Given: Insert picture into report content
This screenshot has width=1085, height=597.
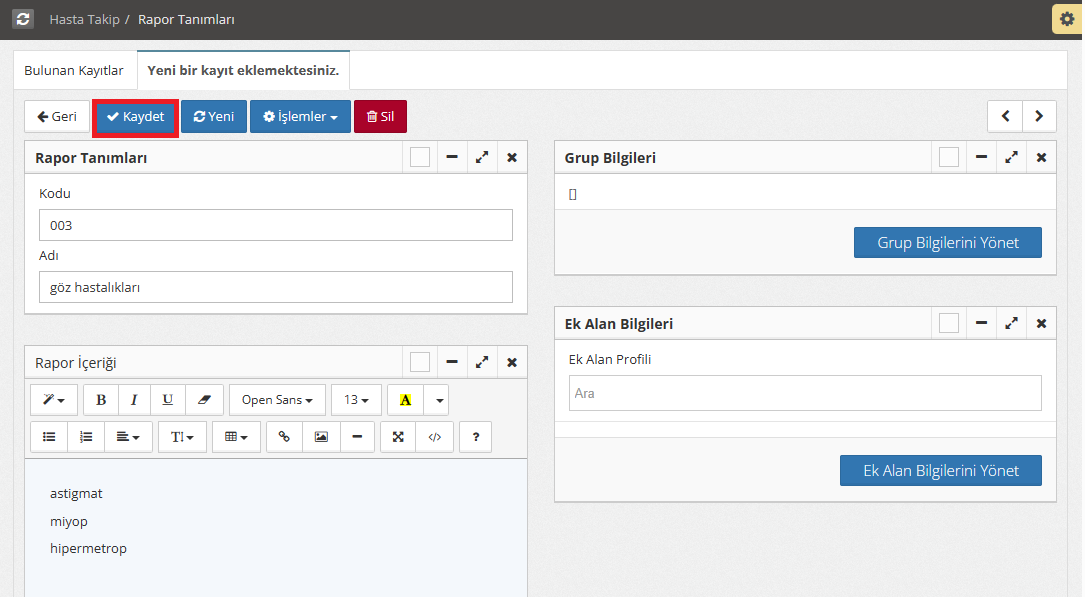Looking at the screenshot, I should (x=321, y=437).
